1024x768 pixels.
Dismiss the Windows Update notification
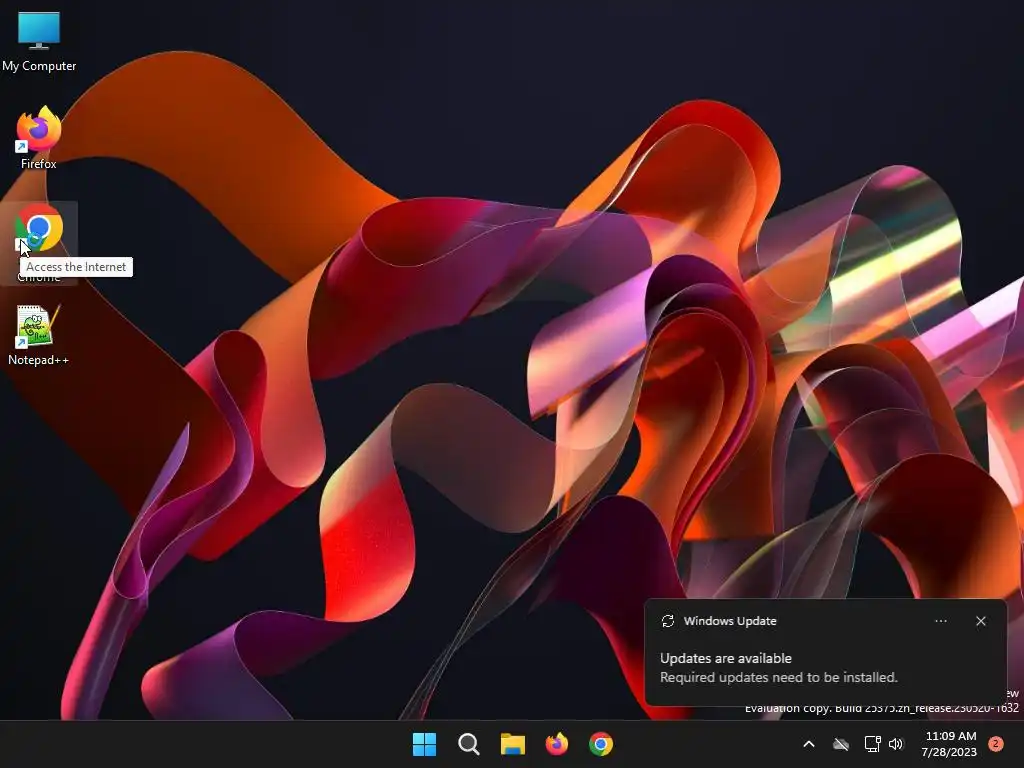[x=980, y=621]
